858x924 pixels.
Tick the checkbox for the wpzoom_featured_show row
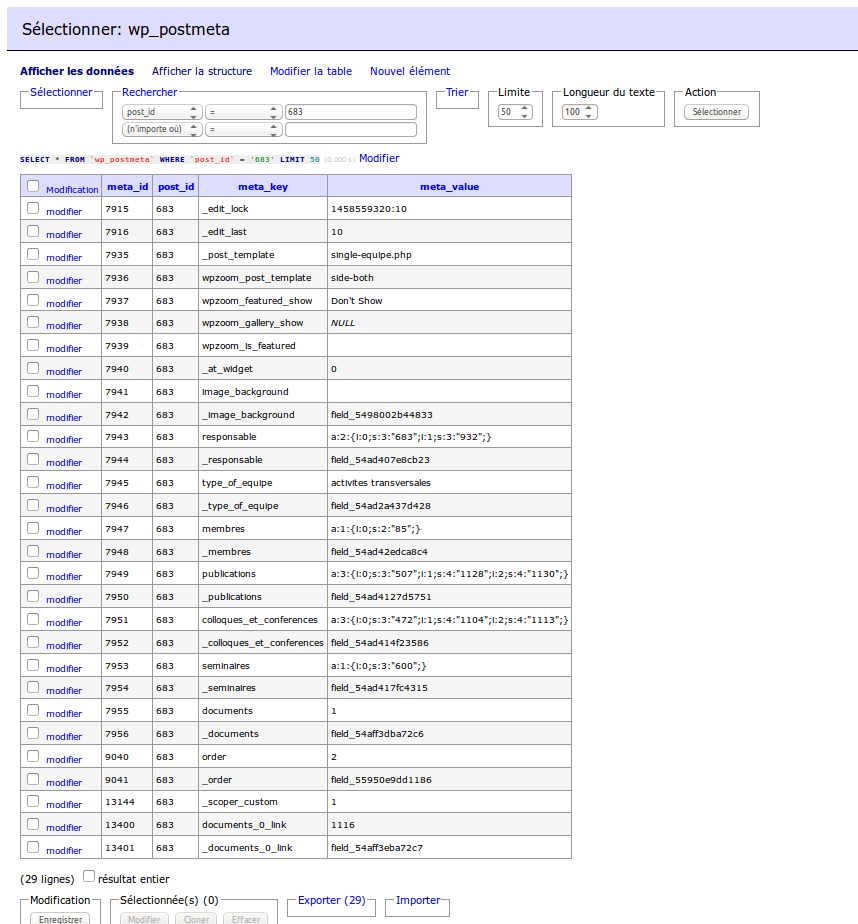click(x=33, y=300)
